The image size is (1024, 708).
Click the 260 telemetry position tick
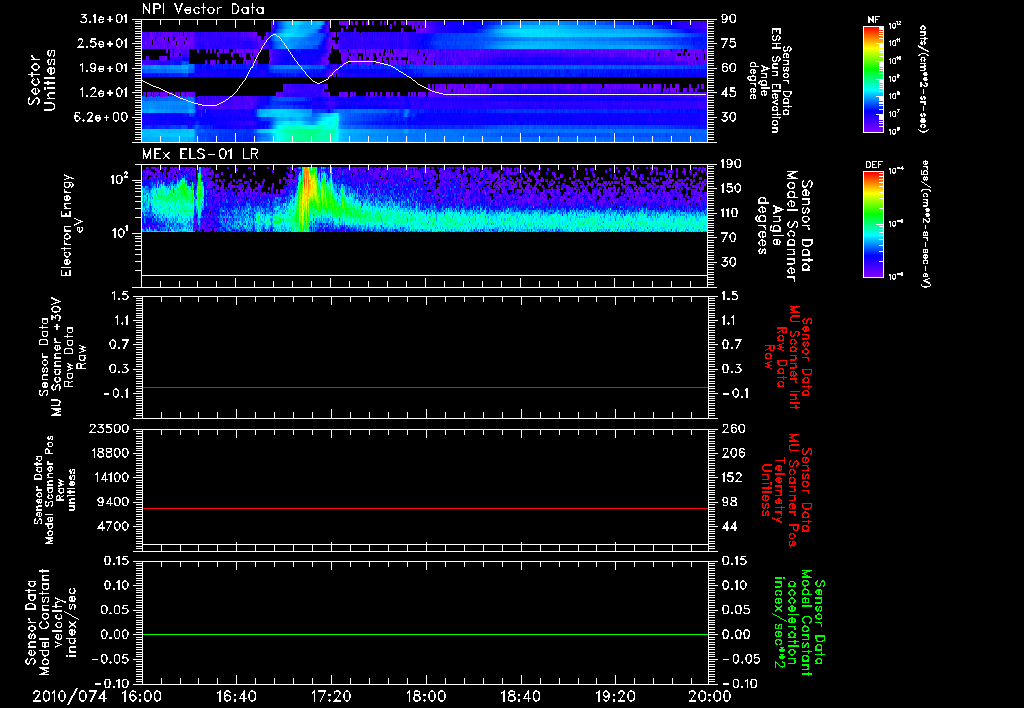point(733,428)
